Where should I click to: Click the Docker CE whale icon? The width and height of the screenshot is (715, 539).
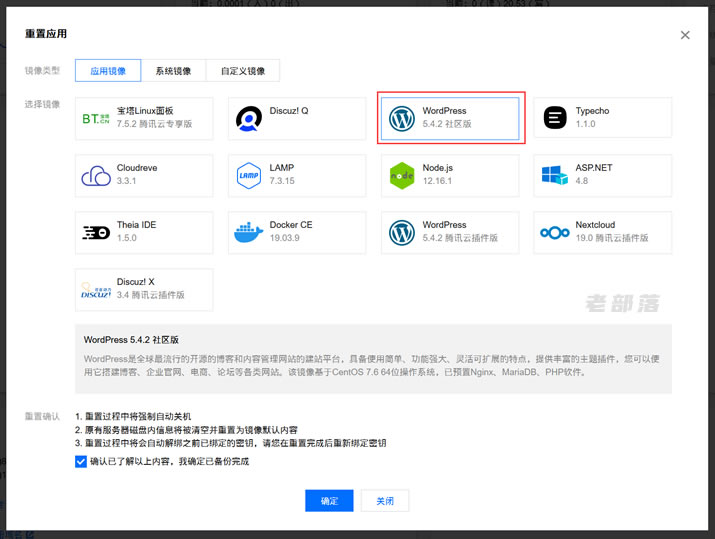tap(249, 232)
